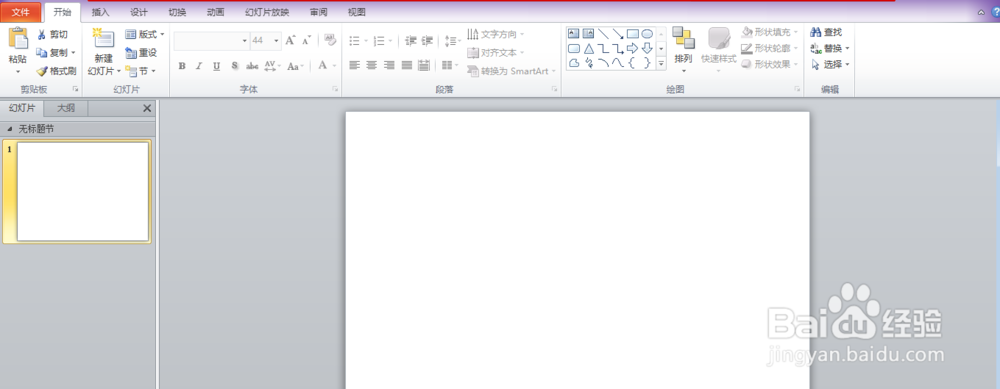Open the Layout (版式) dropdown
This screenshot has width=1000, height=389.
[x=145, y=34]
